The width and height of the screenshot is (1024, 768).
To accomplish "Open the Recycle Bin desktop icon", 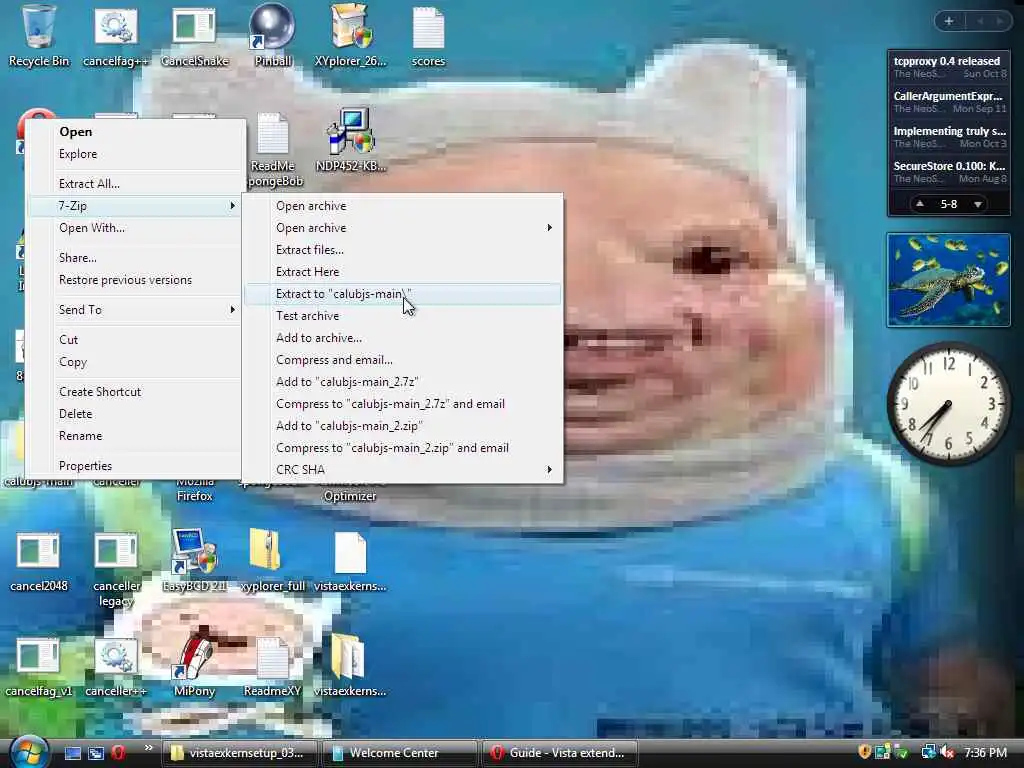I will click(x=38, y=36).
